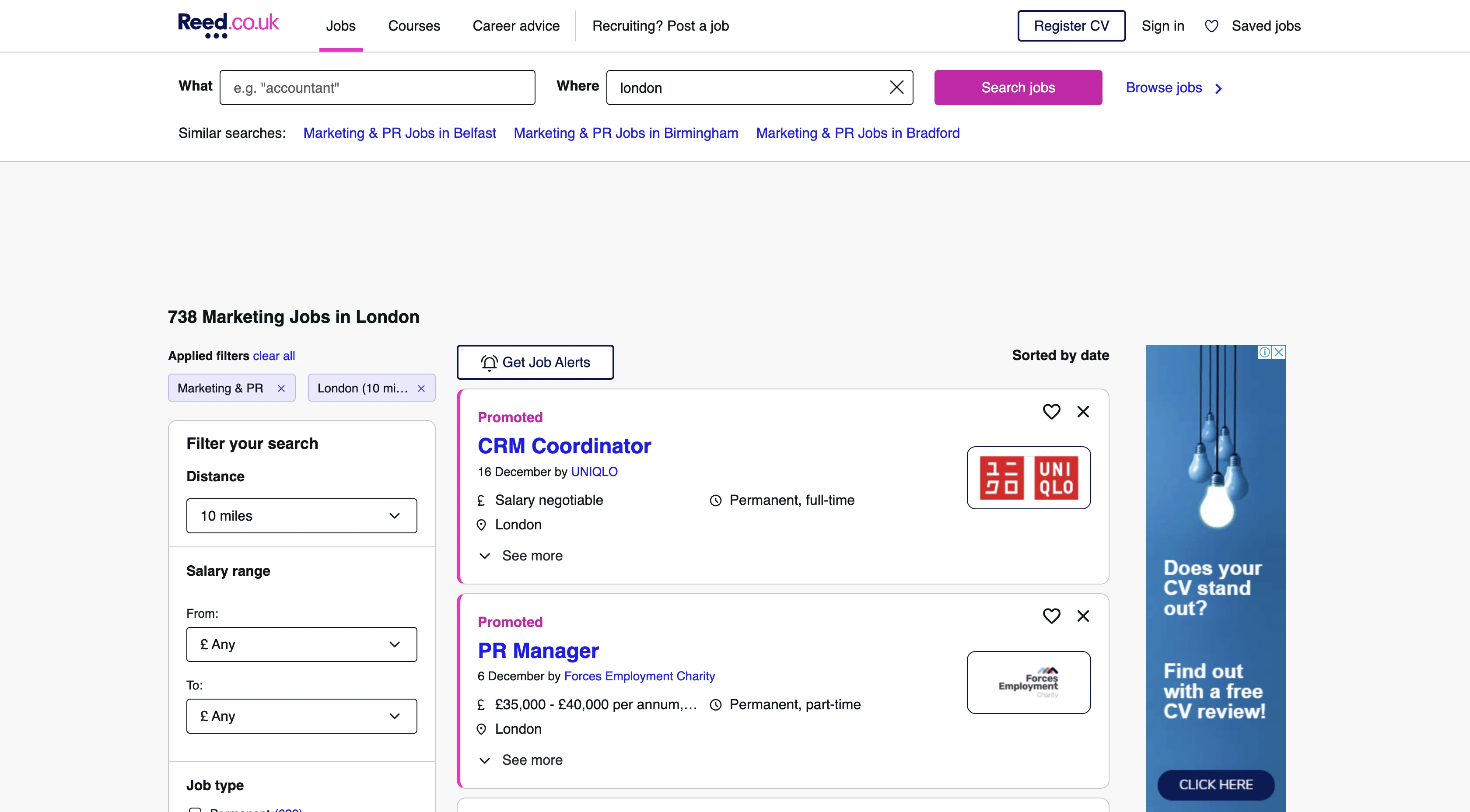The width and height of the screenshot is (1470, 812).
Task: Remove the Marketing & PR filter chip
Action: (281, 388)
